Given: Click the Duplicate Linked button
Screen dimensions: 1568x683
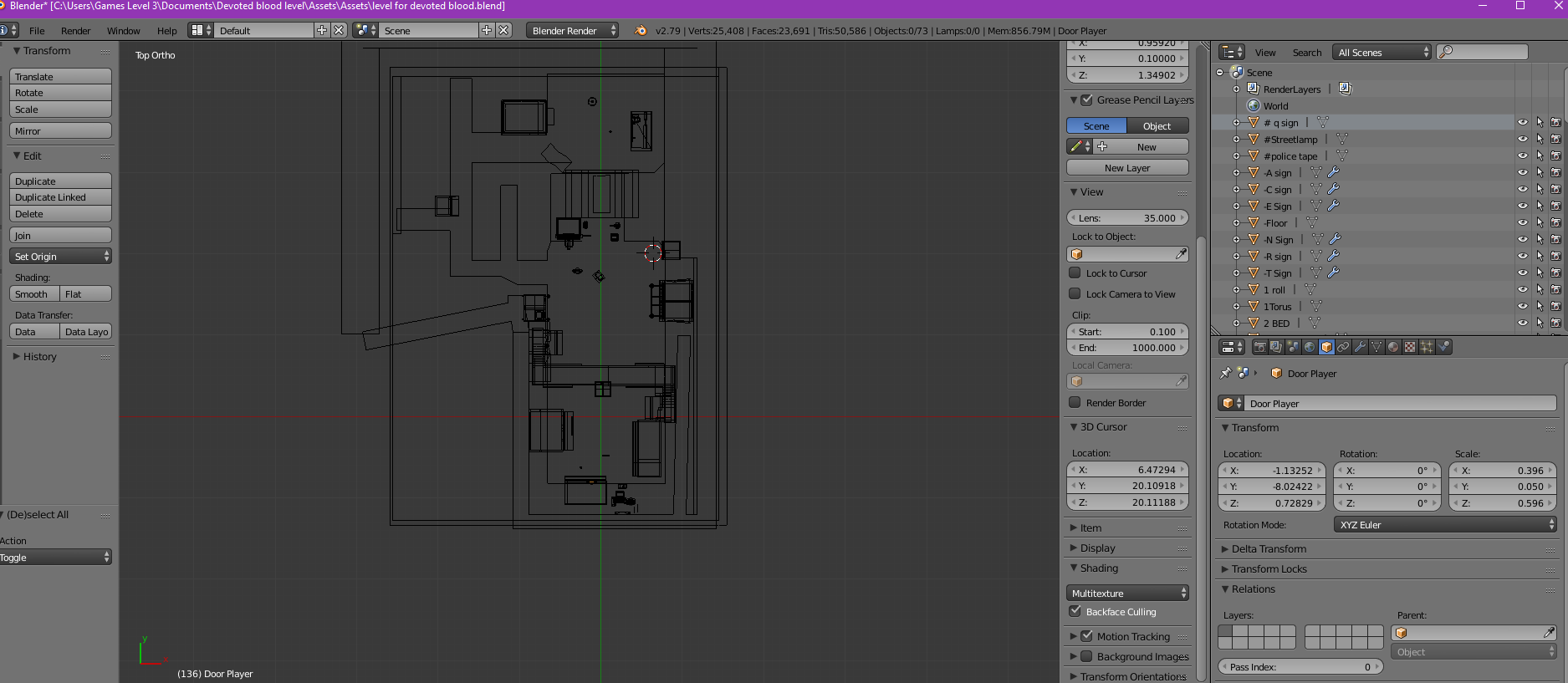Looking at the screenshot, I should pos(61,197).
